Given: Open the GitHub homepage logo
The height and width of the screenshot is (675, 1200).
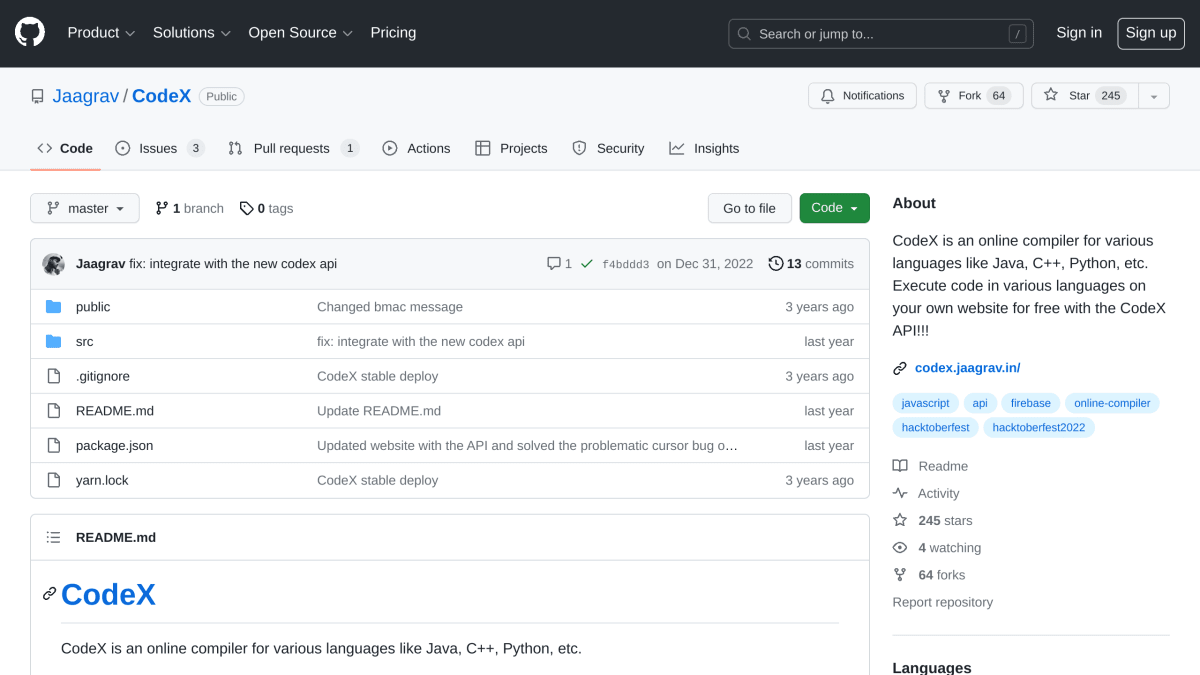Looking at the screenshot, I should [x=30, y=33].
